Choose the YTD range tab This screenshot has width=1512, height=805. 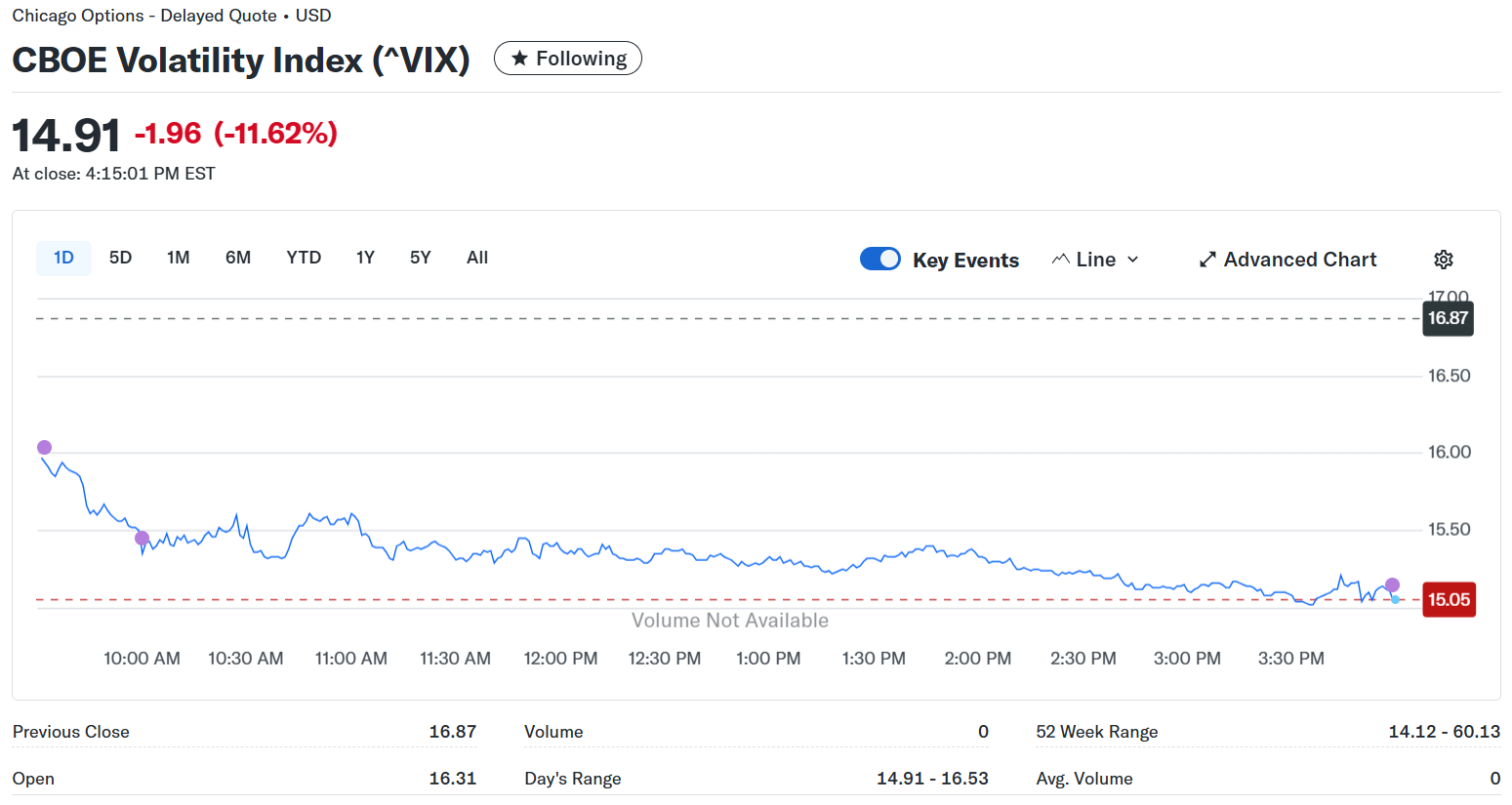pyautogui.click(x=304, y=258)
